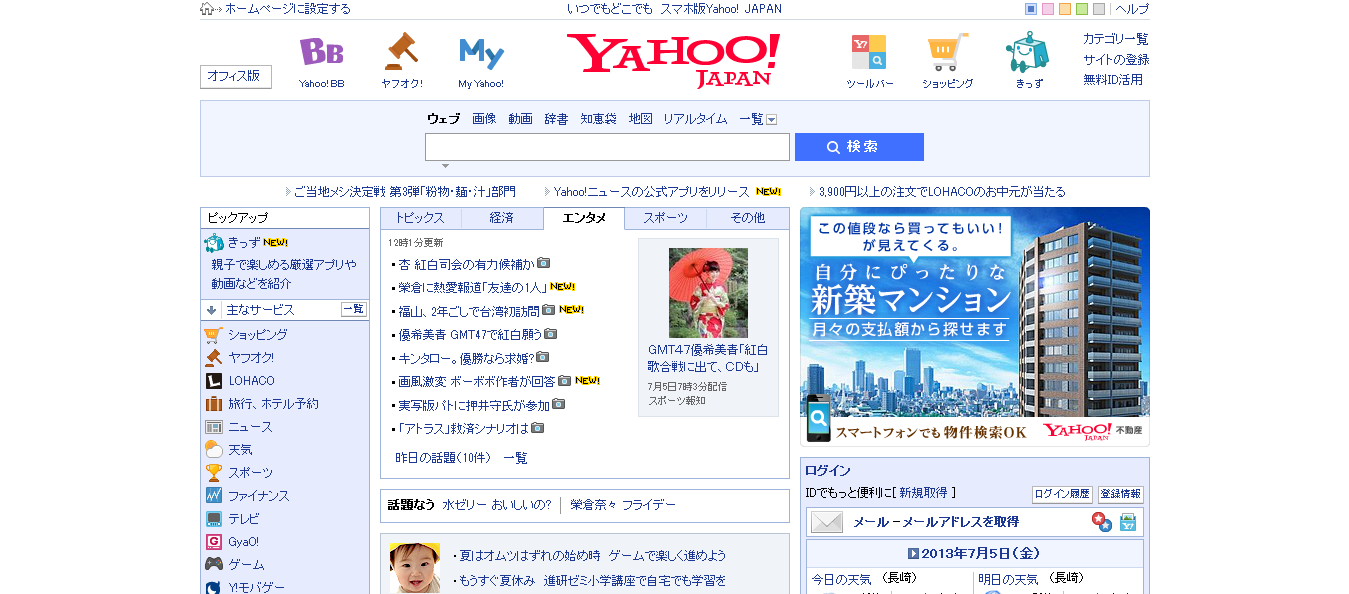Open the kimono girl news thumbnail
Screen dimensions: 1349x594
(x=708, y=292)
